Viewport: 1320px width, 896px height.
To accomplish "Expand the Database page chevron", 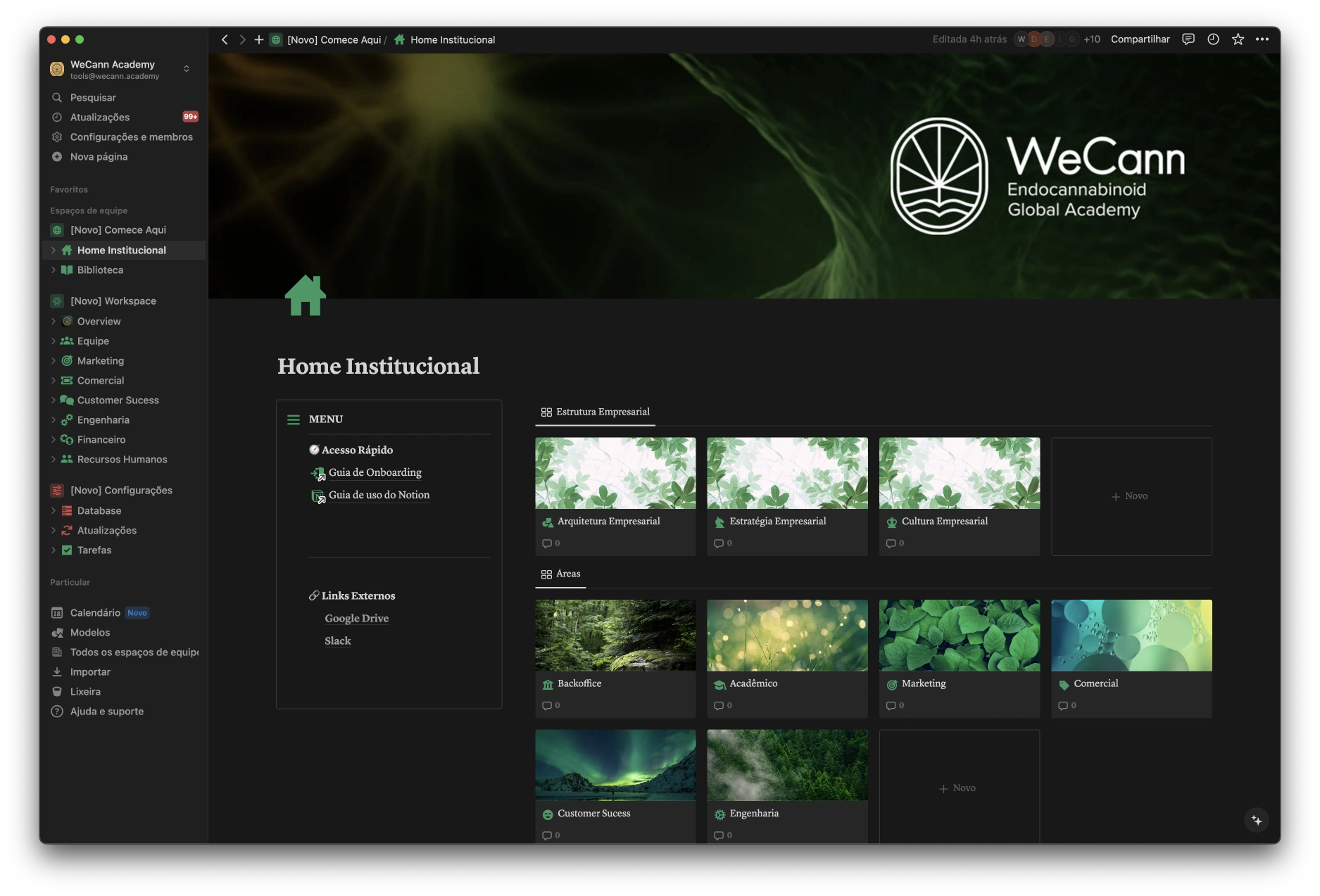I will click(x=54, y=510).
